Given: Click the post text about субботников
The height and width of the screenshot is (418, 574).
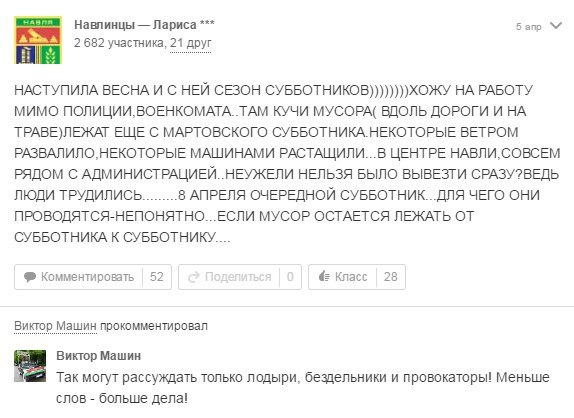Looking at the screenshot, I should point(287,164).
